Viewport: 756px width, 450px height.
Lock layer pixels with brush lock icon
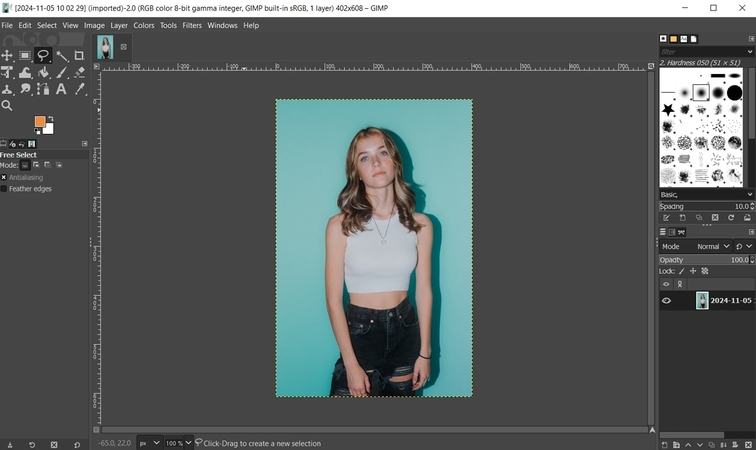tap(682, 271)
